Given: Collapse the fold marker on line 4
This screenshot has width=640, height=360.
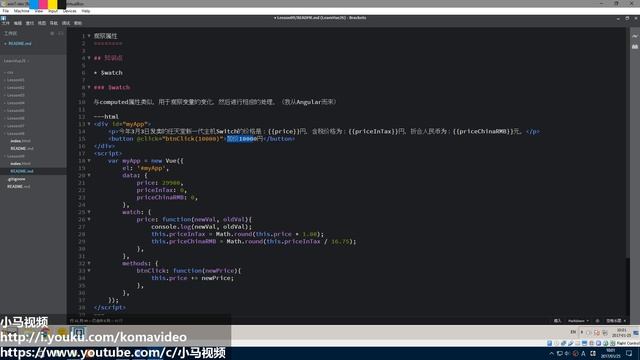Looking at the screenshot, I should coord(89,58).
